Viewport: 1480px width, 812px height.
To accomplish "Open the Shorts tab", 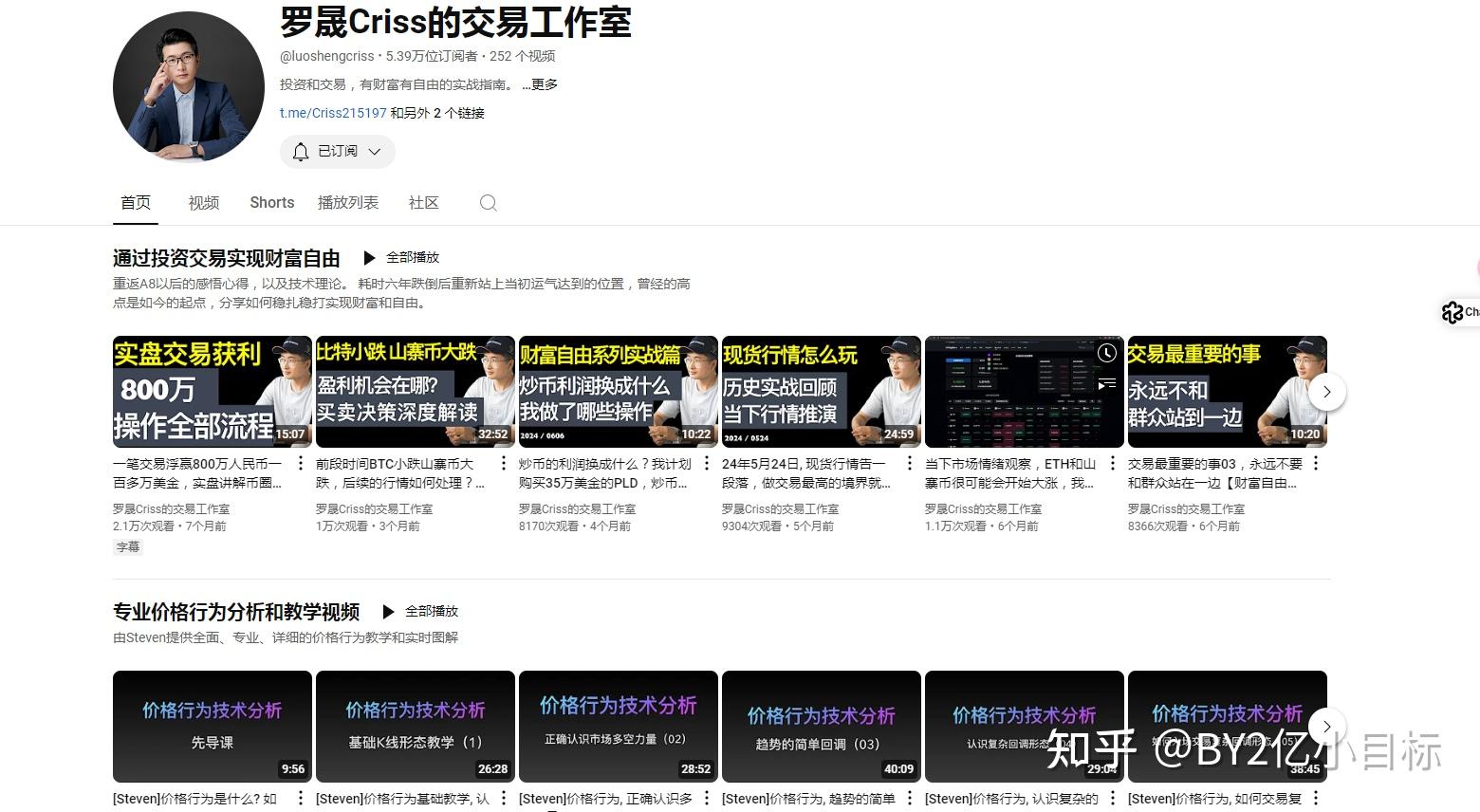I will (271, 202).
